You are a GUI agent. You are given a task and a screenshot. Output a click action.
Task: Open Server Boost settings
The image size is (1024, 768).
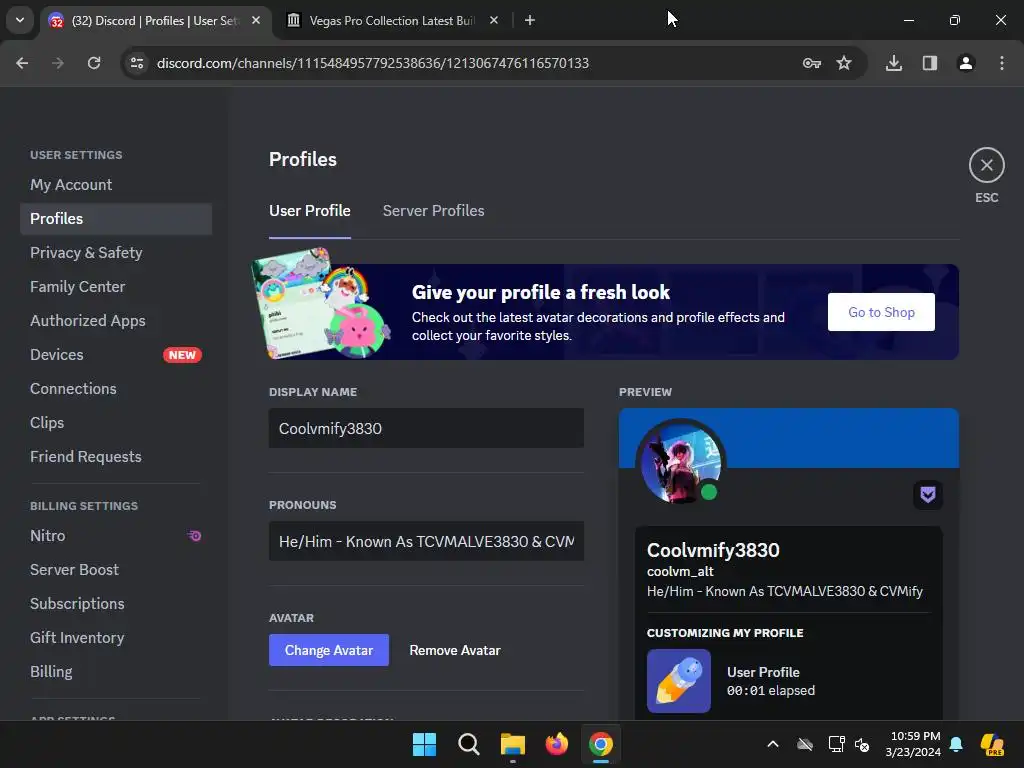116,569
